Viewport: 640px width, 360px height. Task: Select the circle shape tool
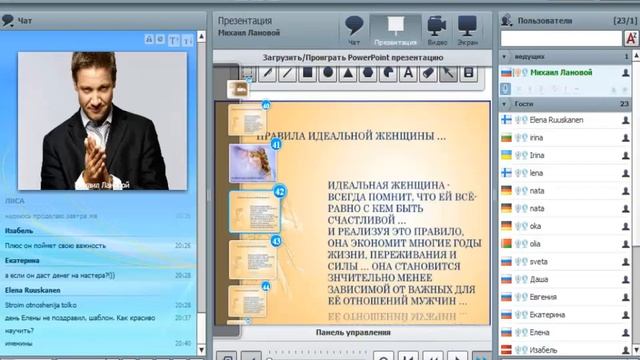327,73
